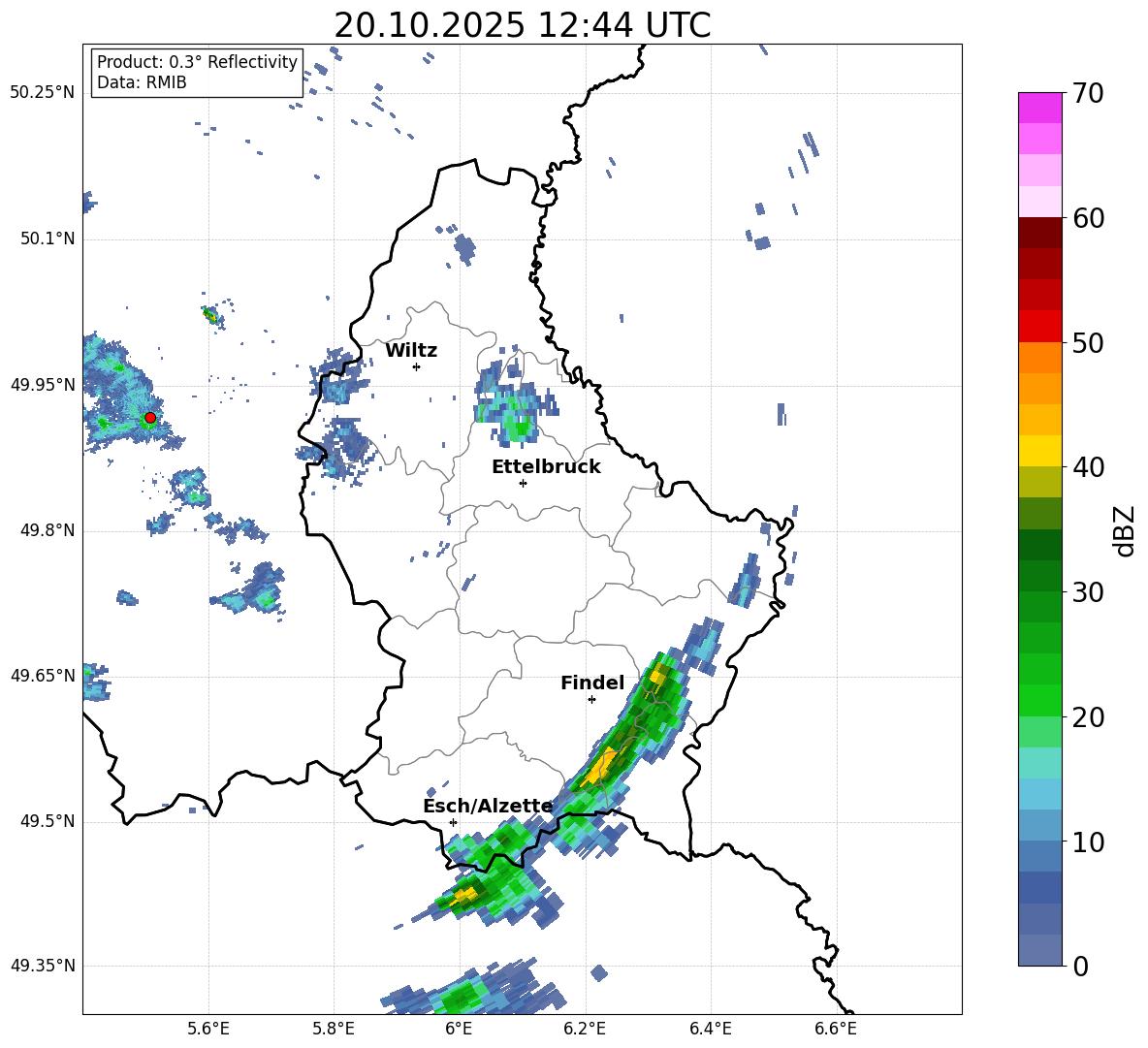This screenshot has height=1048, width=1148.
Task: Click the 49.65°N latitude label
Action: click(x=43, y=676)
